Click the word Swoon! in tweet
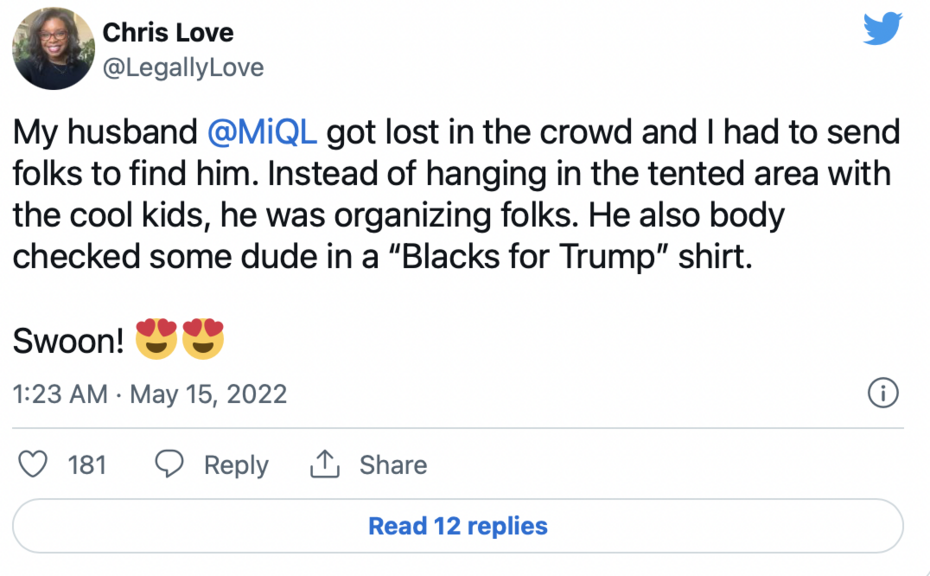The width and height of the screenshot is (930, 576). click(x=68, y=342)
